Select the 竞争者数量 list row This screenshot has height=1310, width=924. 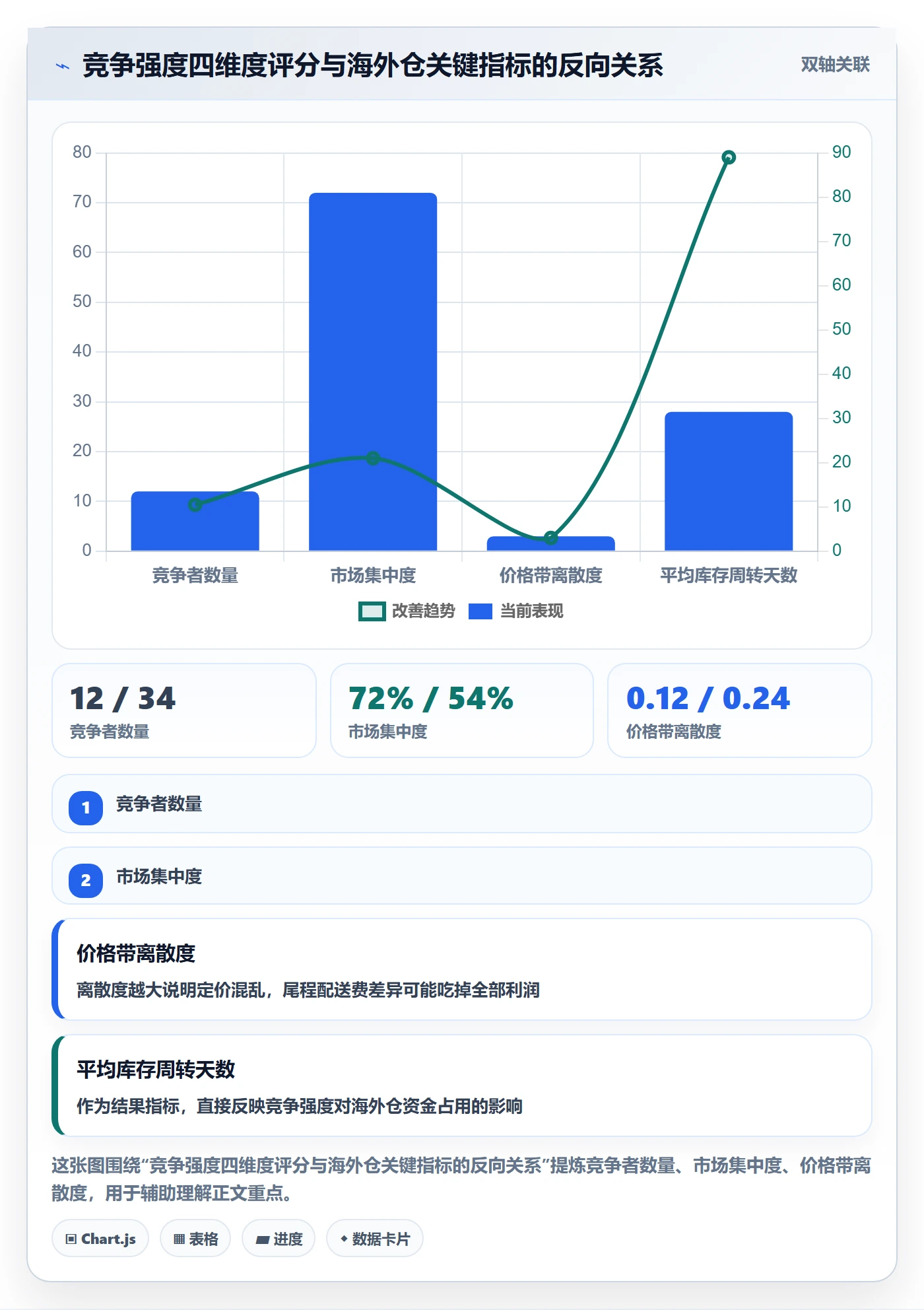tap(462, 804)
